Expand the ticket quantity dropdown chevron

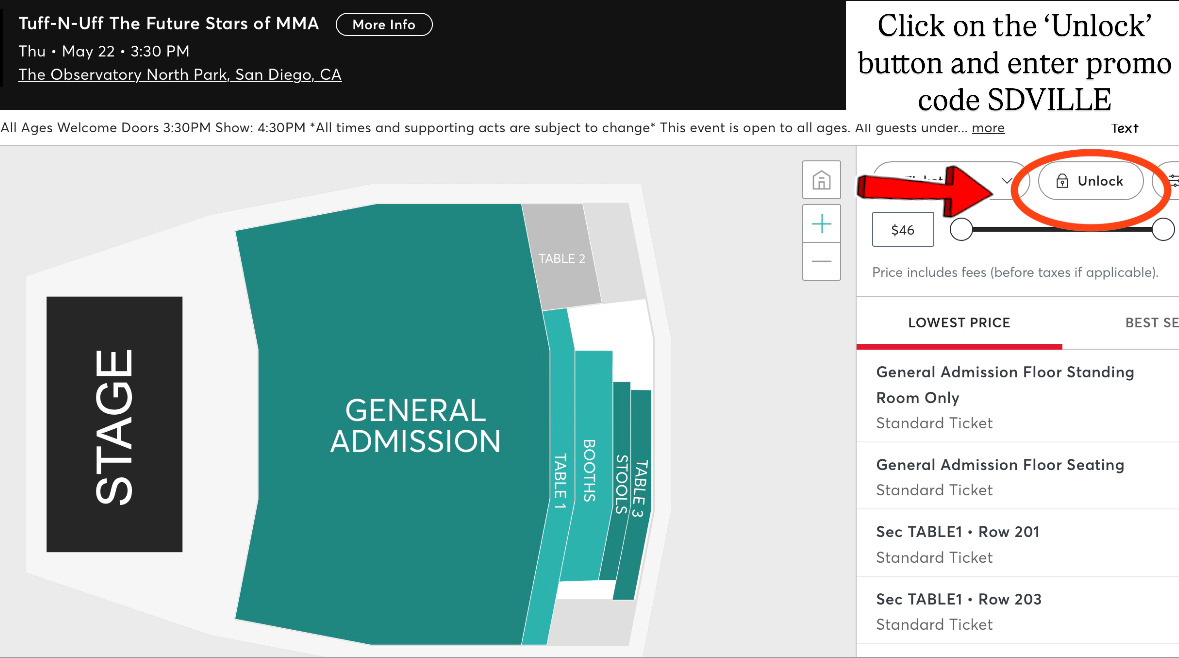1007,180
